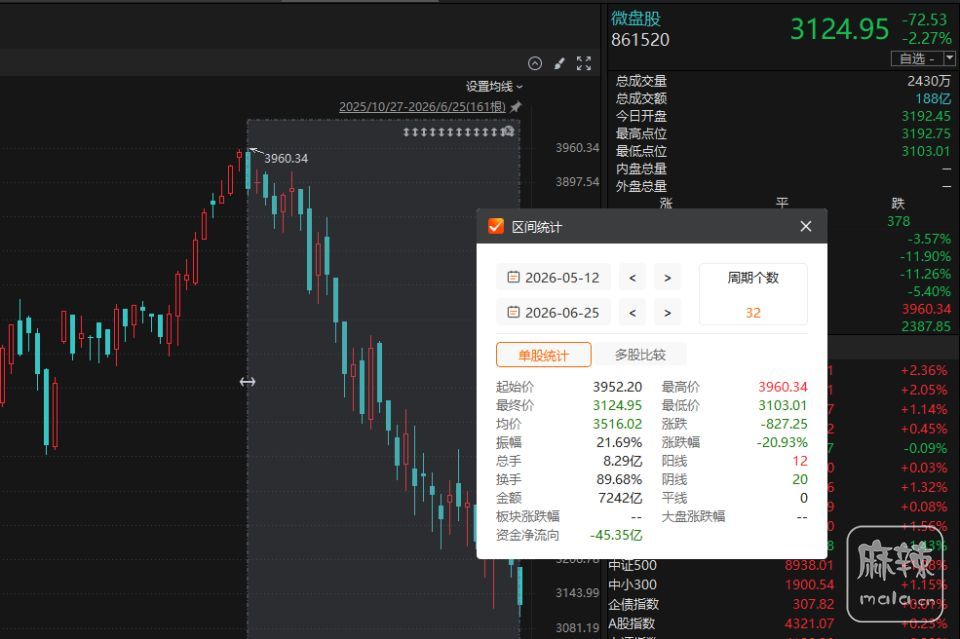Click the 起始价 value 3952.20
This screenshot has width=960, height=639.
click(617, 387)
